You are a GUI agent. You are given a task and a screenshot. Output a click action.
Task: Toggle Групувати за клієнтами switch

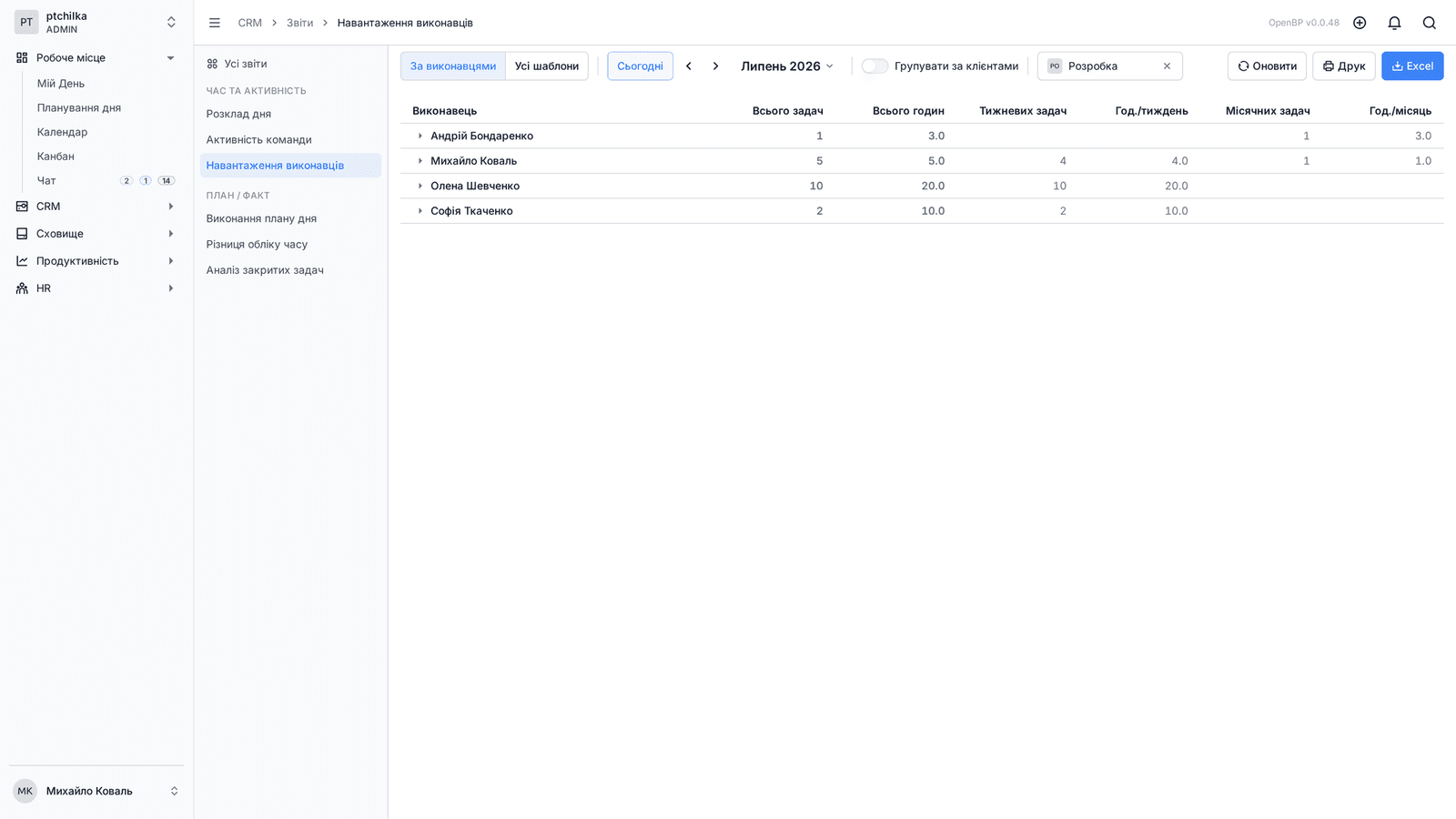(x=875, y=66)
